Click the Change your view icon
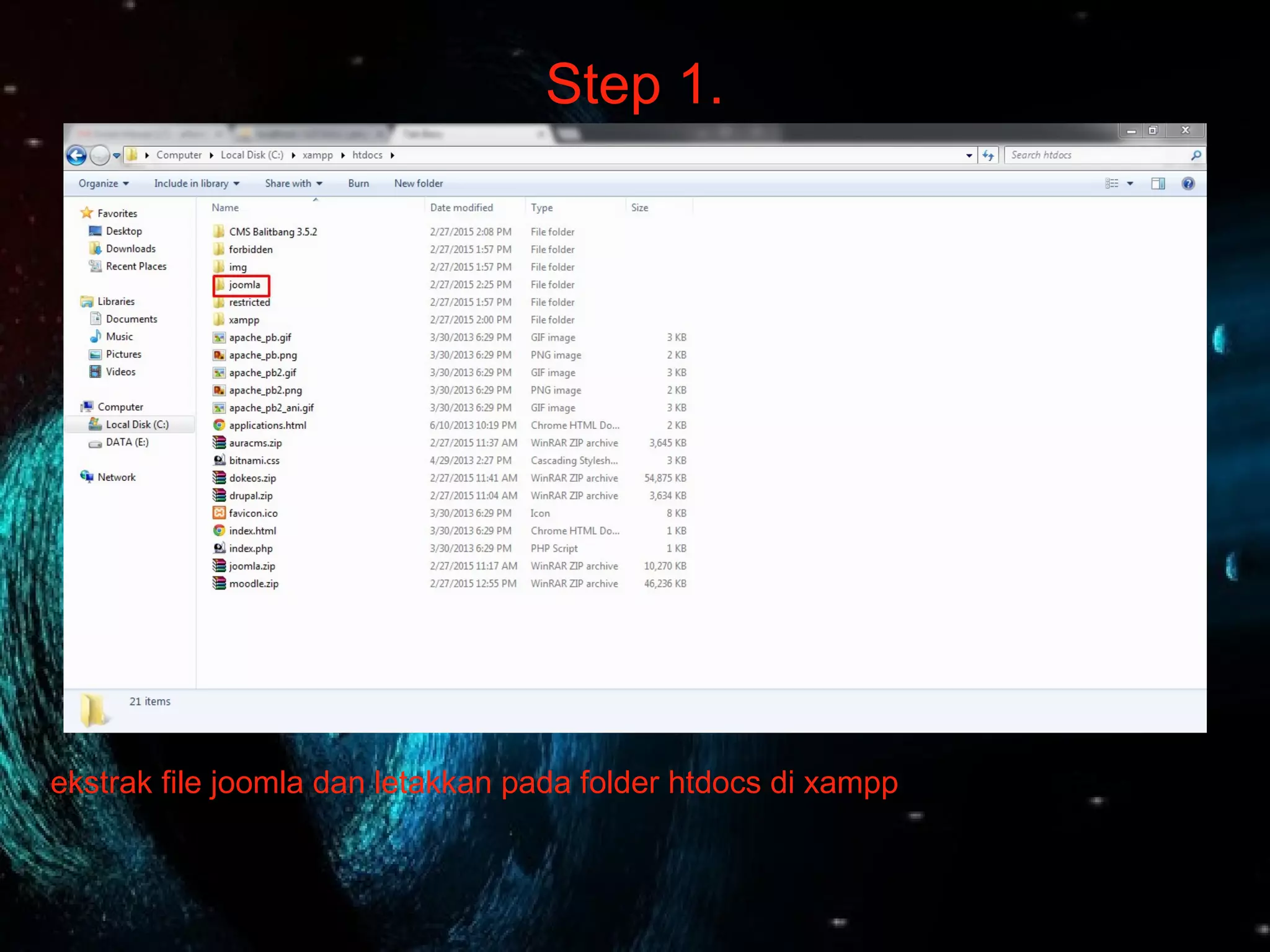This screenshot has height=952, width=1270. pos(1112,183)
